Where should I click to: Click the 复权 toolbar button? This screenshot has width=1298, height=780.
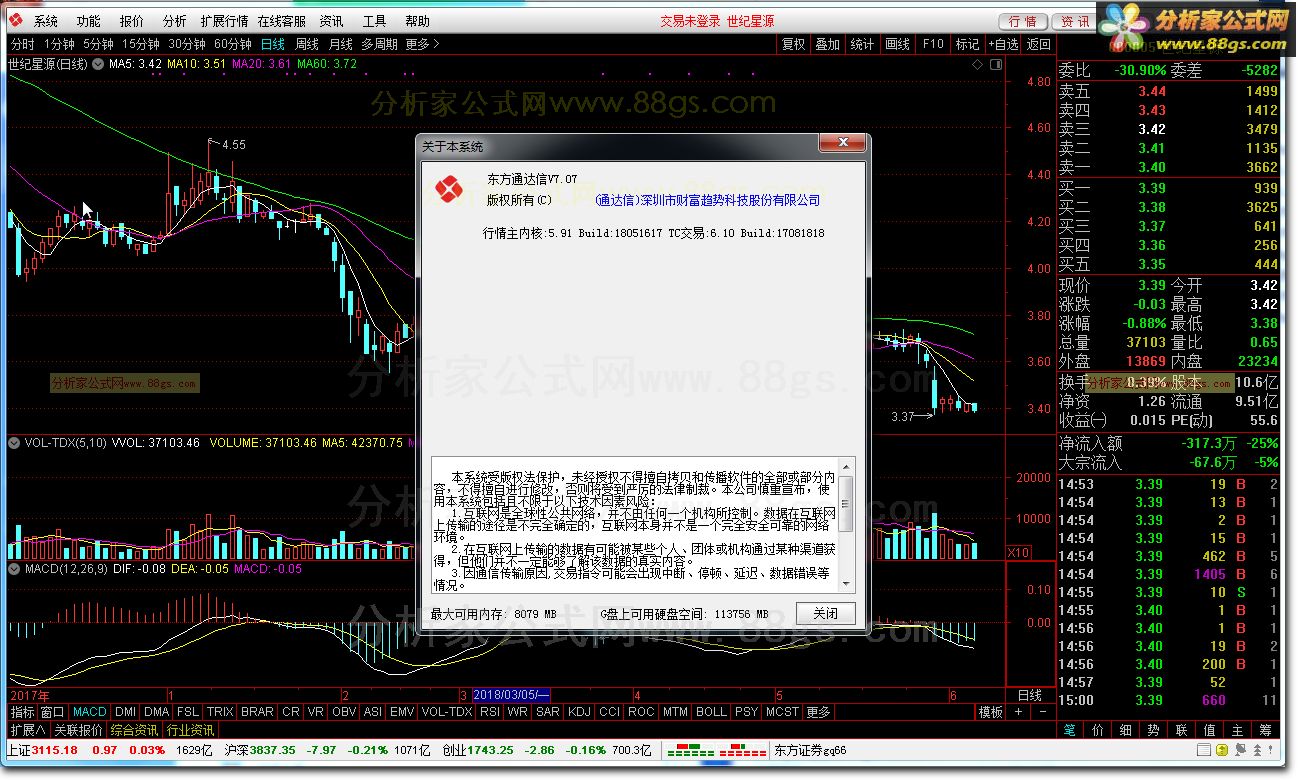point(793,44)
